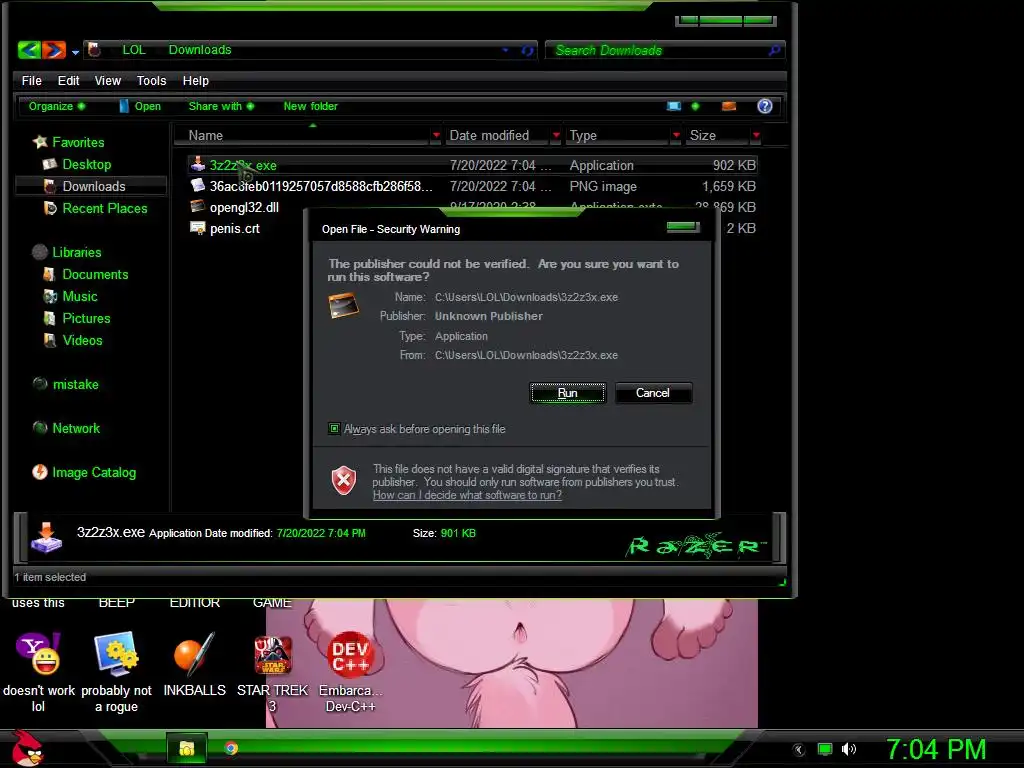Select Downloads in the navigation pane
Image resolution: width=1024 pixels, height=768 pixels.
(91, 186)
